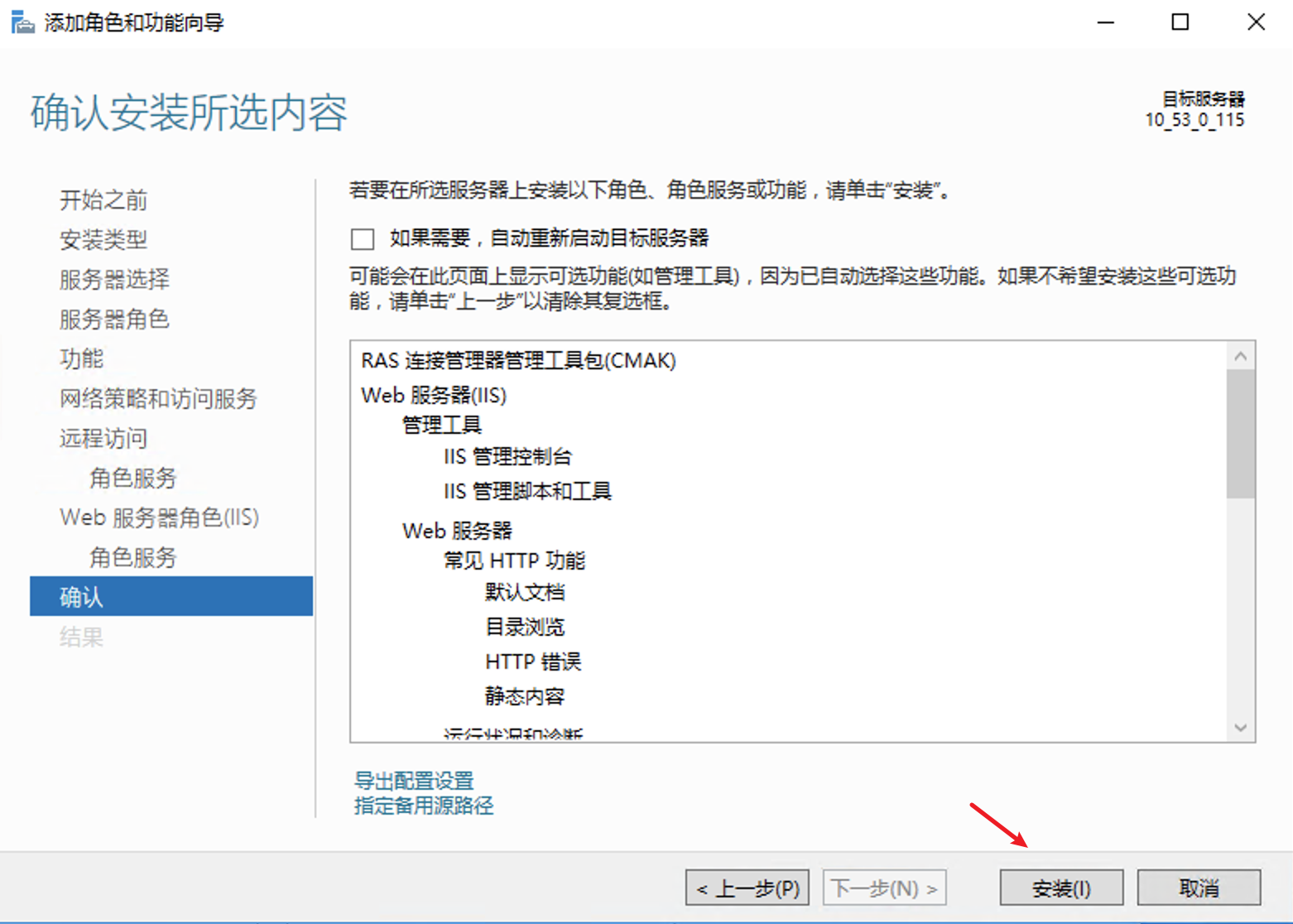Select the 功能 wizard step

coord(80,359)
